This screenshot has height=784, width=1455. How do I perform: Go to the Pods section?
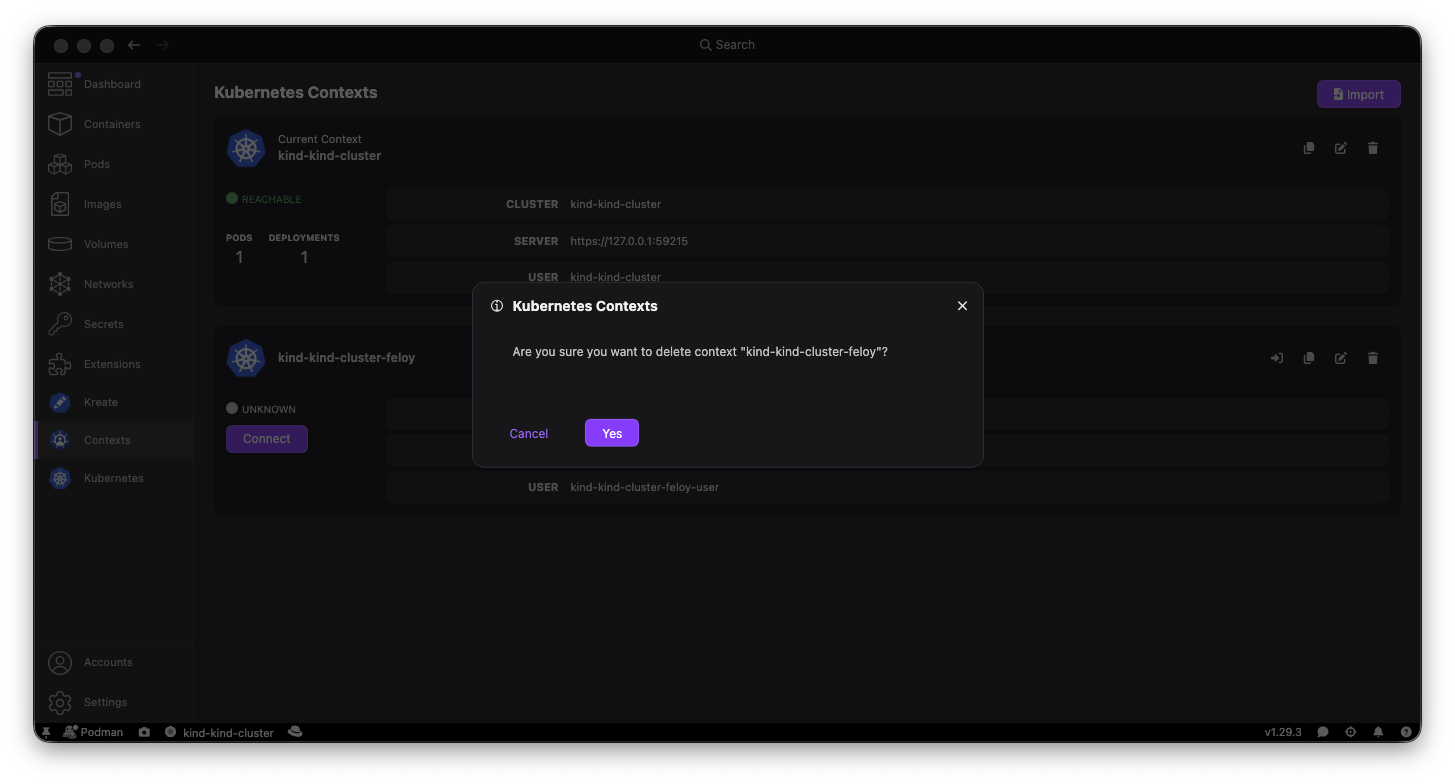pyautogui.click(x=114, y=164)
